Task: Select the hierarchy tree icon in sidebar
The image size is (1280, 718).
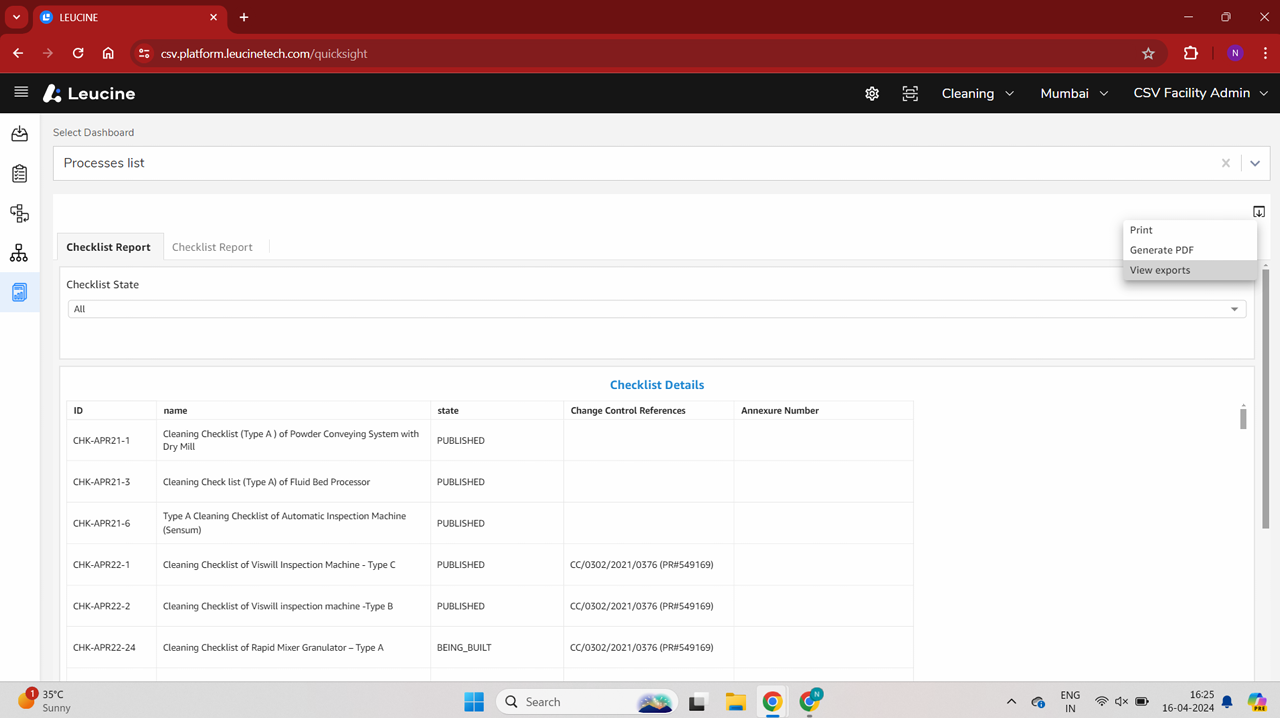Action: tap(18, 253)
